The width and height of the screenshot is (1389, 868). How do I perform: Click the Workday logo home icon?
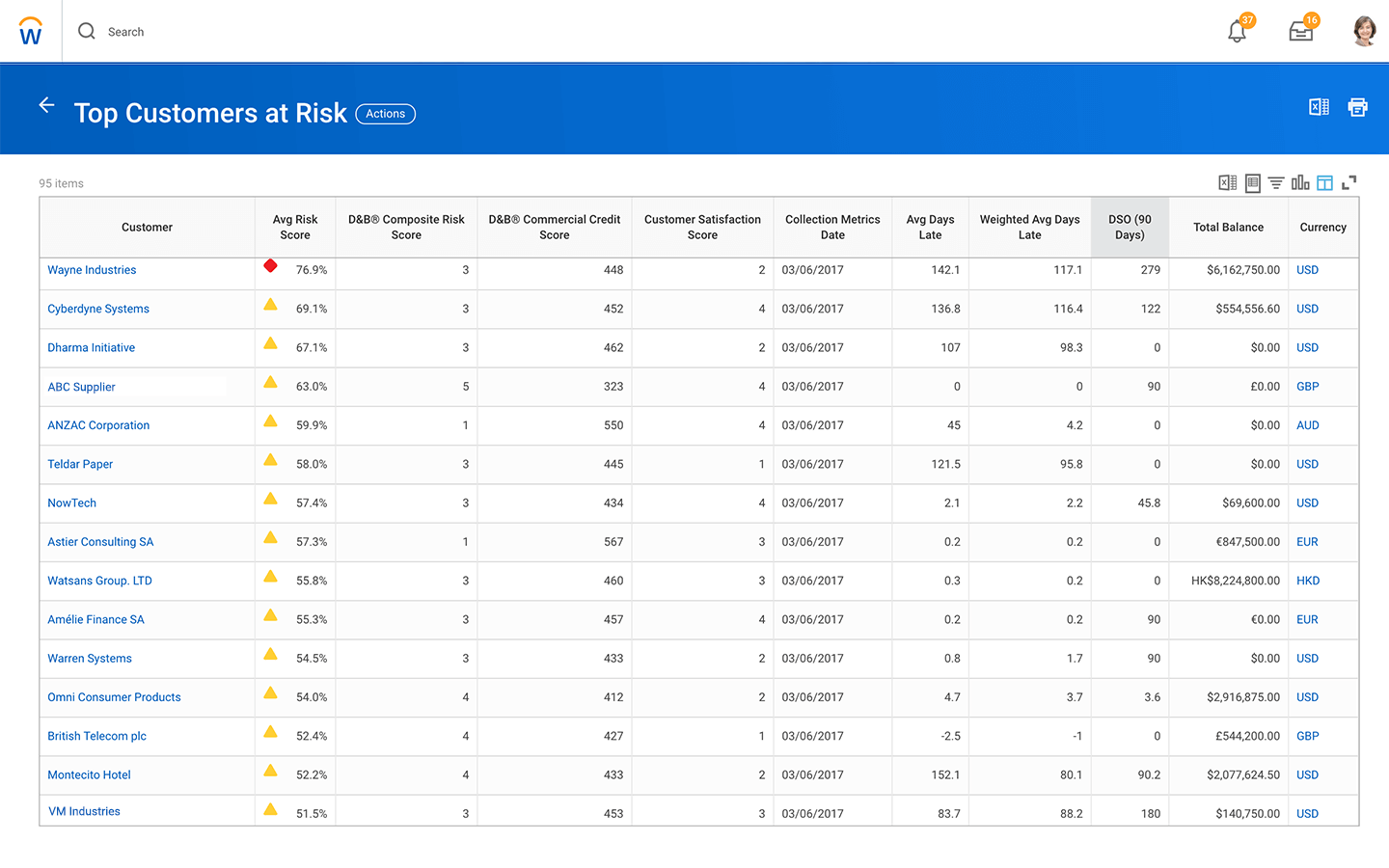click(31, 32)
